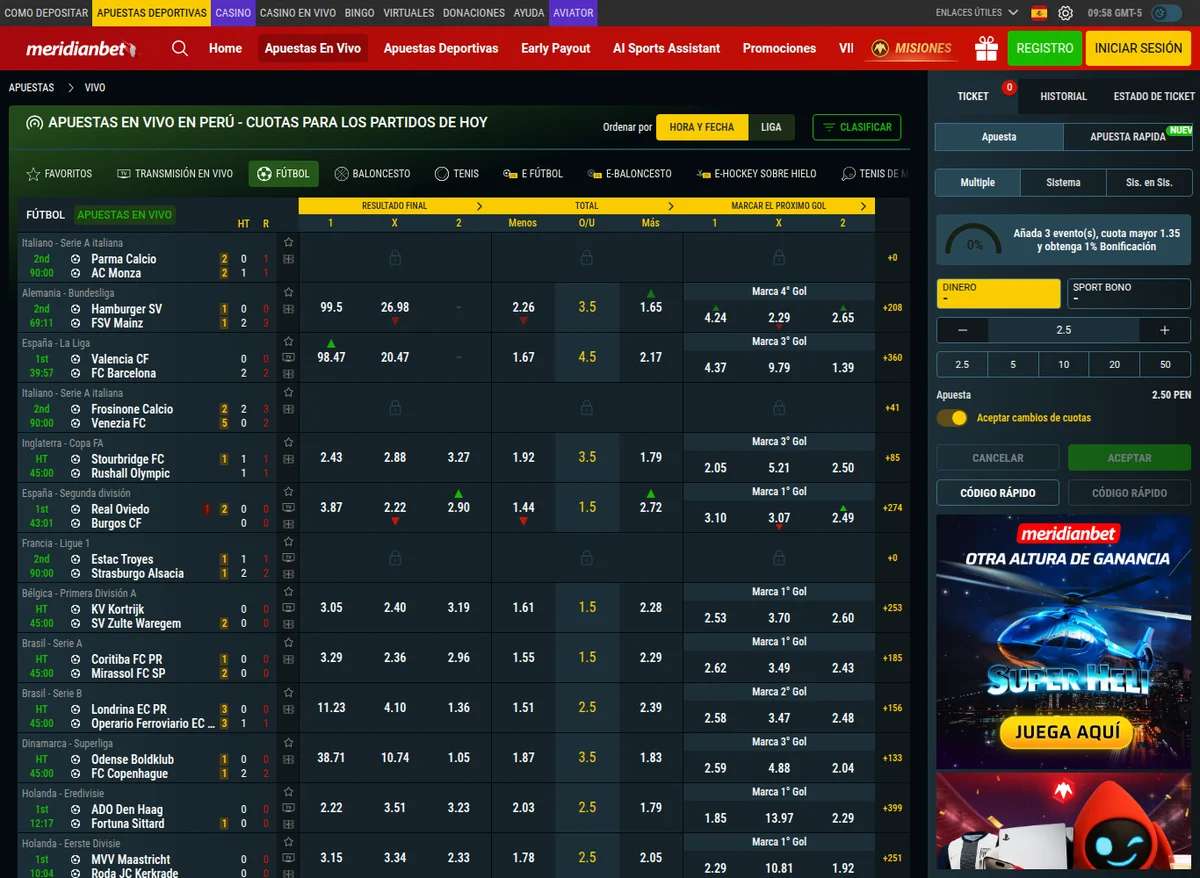This screenshot has width=1200, height=878.
Task: Favorite the Stourbridge FC match star
Action: 289,442
